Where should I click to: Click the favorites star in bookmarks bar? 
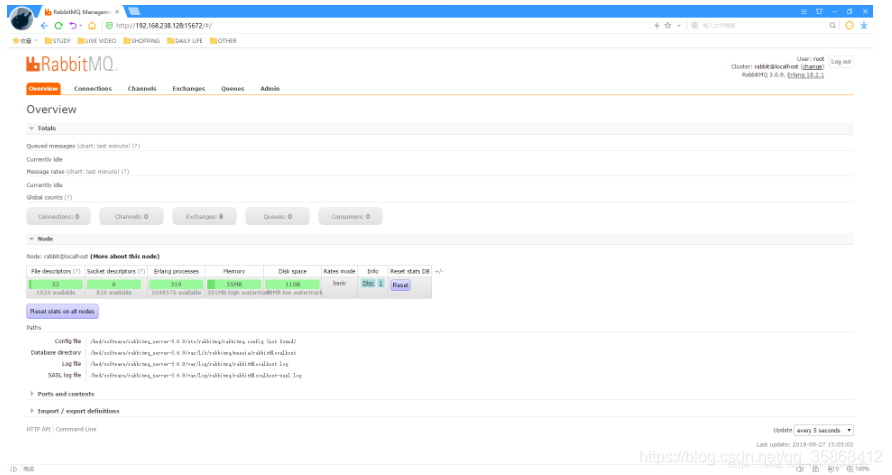point(16,41)
